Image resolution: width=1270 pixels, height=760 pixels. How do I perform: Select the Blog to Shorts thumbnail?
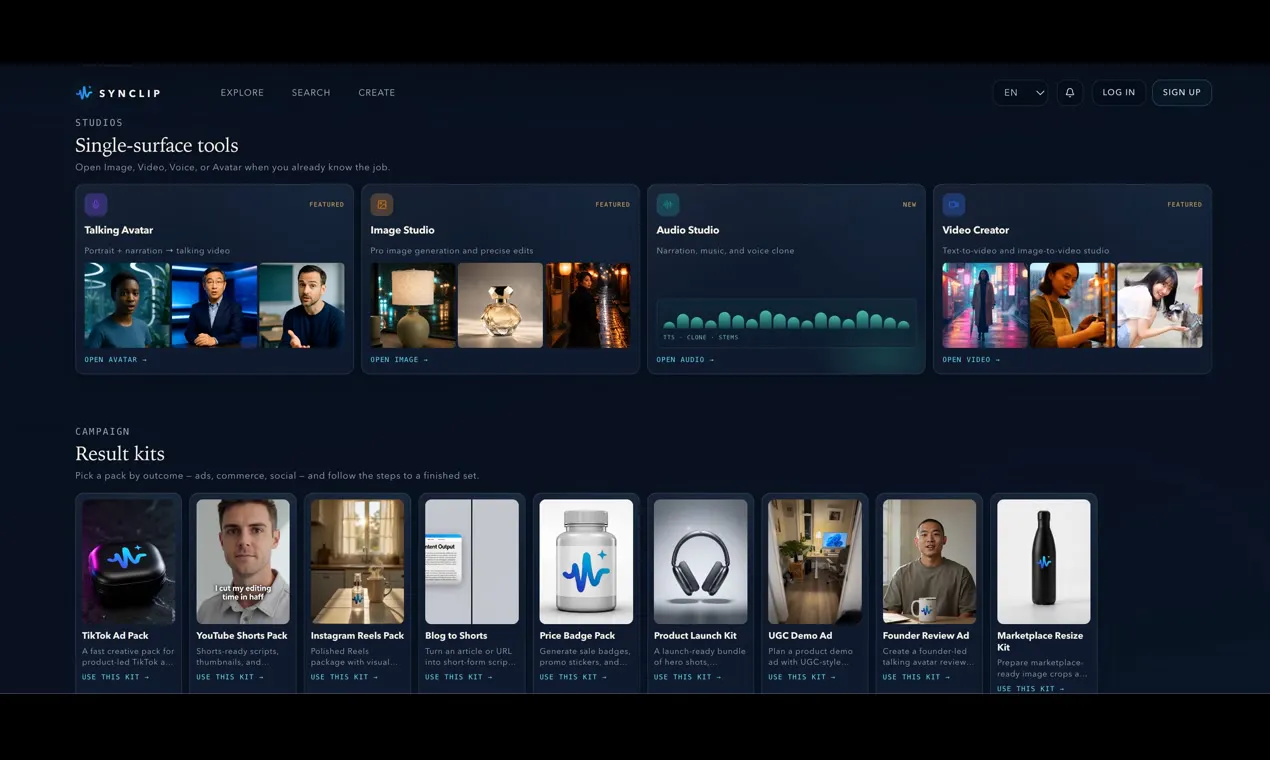[x=472, y=562]
